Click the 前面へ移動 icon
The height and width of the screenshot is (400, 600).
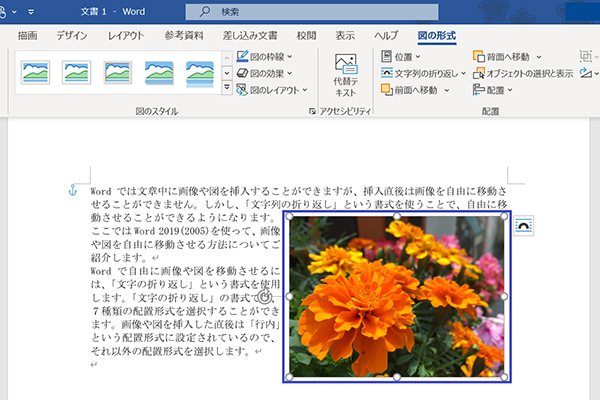[387, 90]
